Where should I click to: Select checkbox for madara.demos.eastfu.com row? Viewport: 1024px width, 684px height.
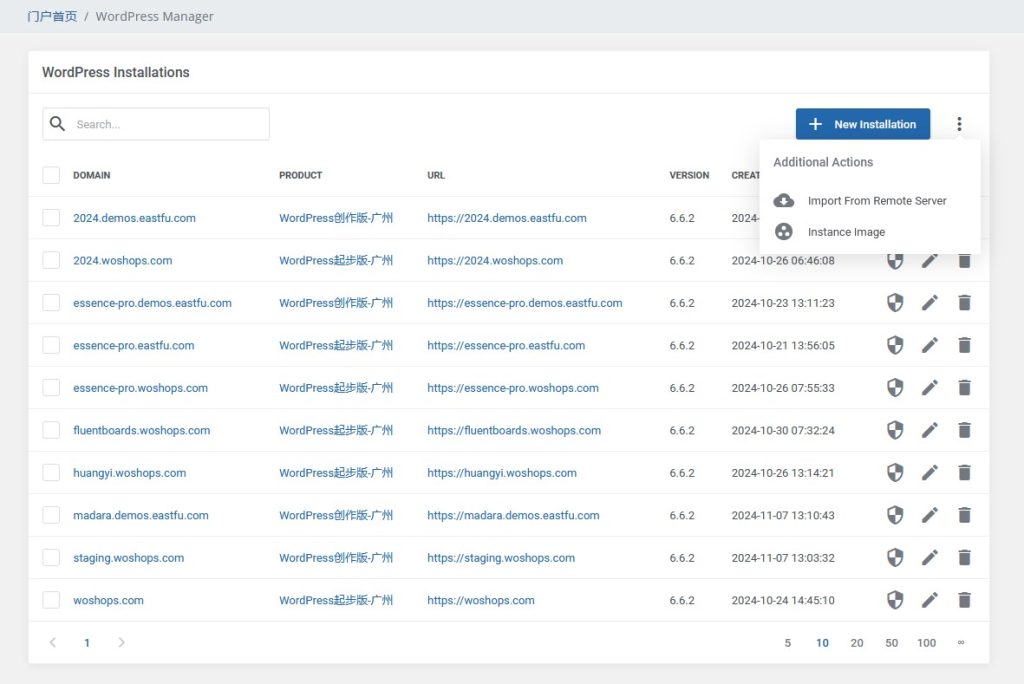(x=51, y=515)
